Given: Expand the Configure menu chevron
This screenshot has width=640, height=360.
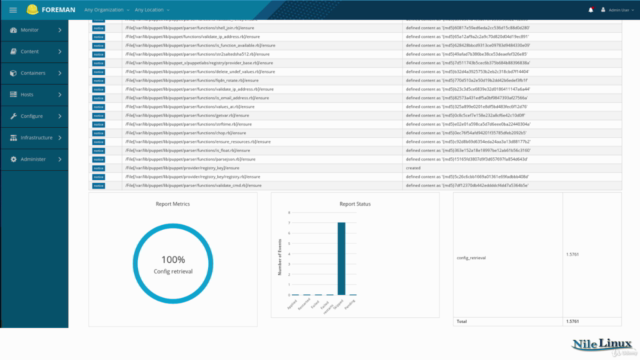Looking at the screenshot, I should (60, 116).
